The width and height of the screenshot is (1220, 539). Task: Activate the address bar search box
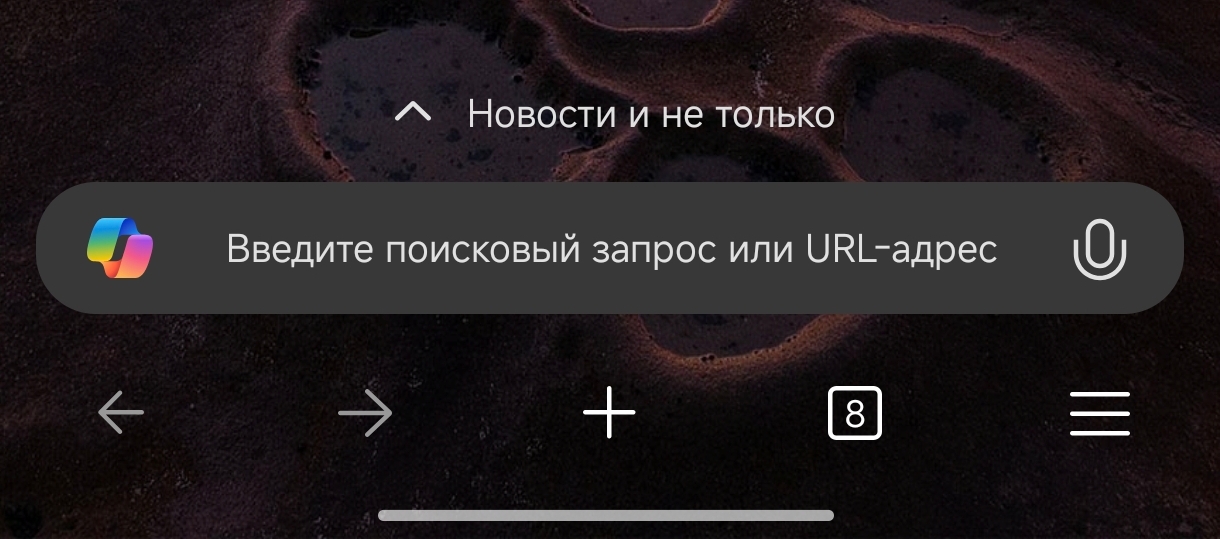coord(610,248)
